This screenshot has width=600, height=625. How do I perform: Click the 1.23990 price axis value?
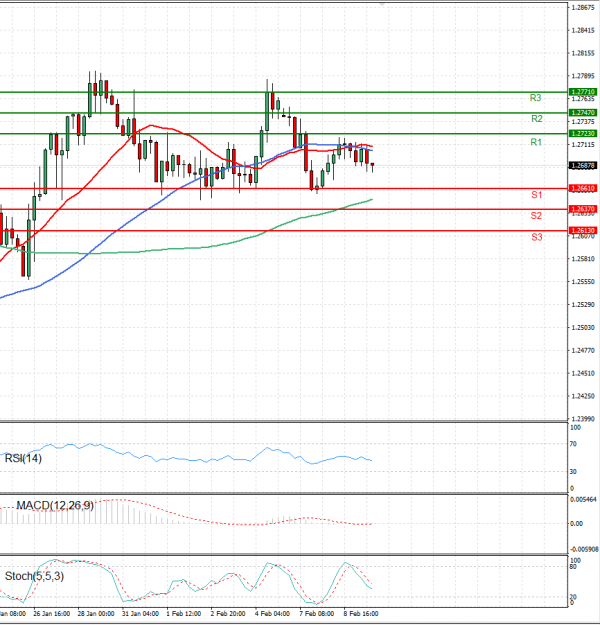coord(583,419)
